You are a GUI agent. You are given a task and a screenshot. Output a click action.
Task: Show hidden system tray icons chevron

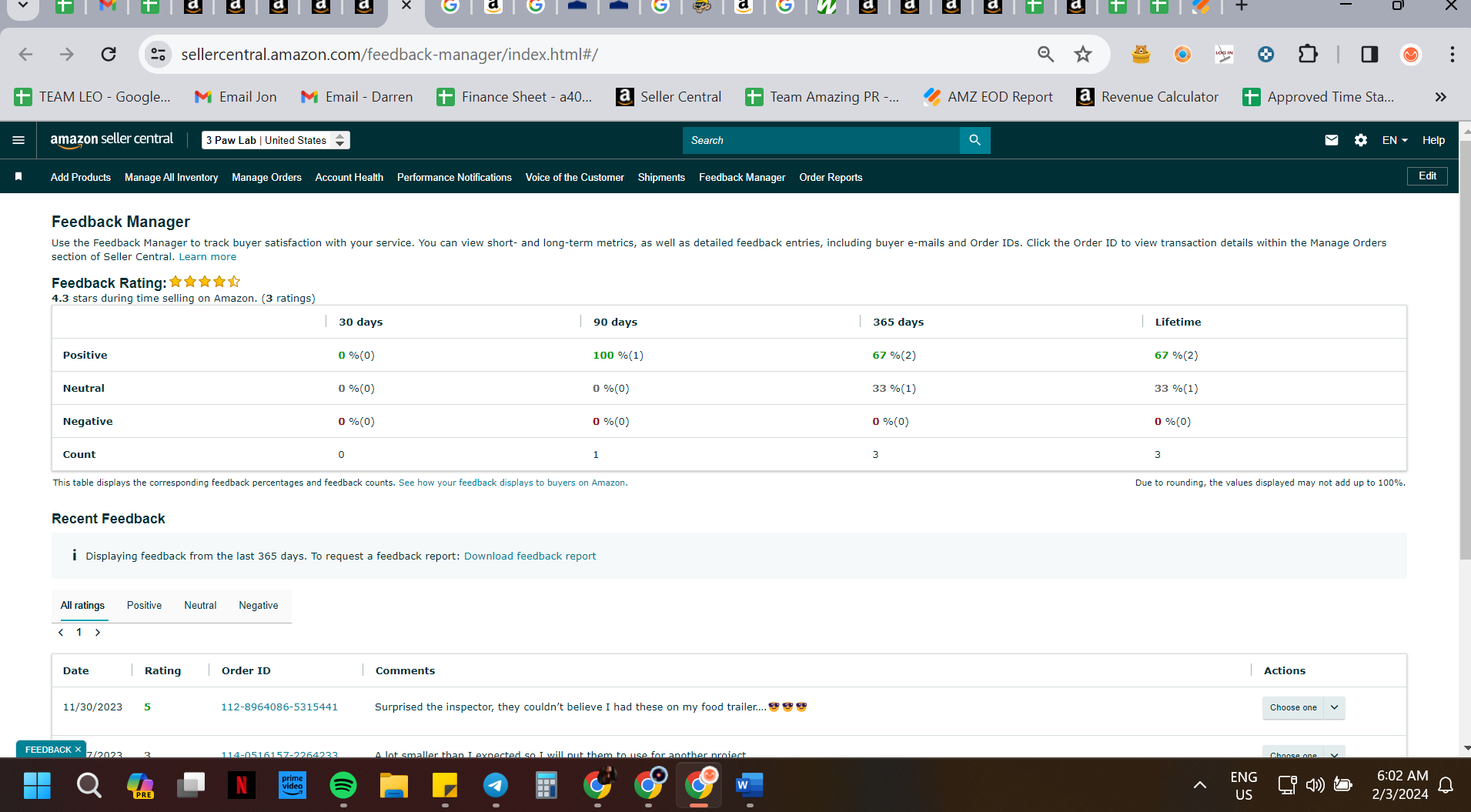(1199, 785)
